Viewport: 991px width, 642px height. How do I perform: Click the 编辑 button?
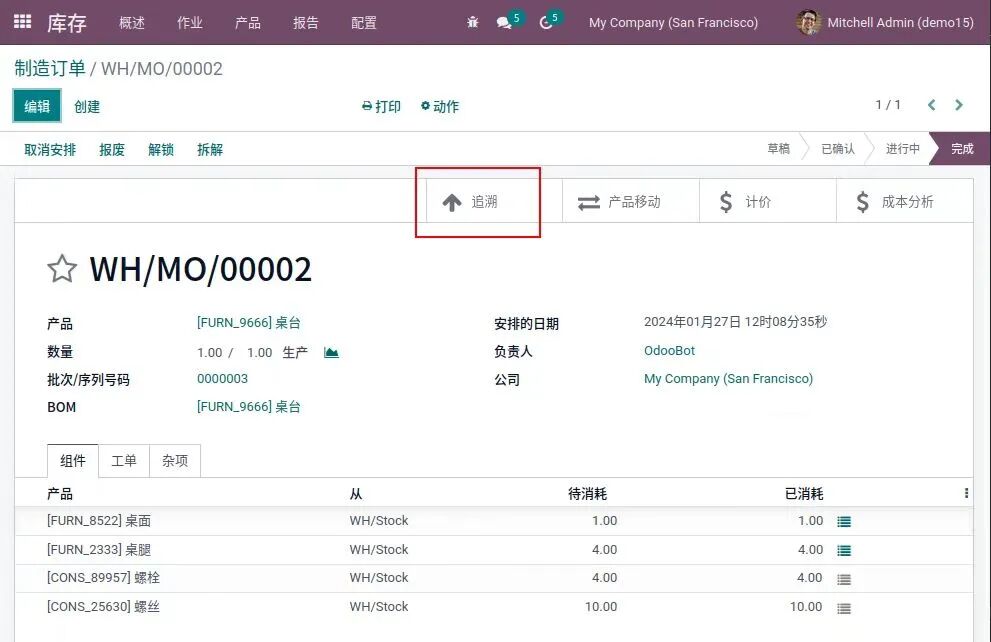[37, 106]
